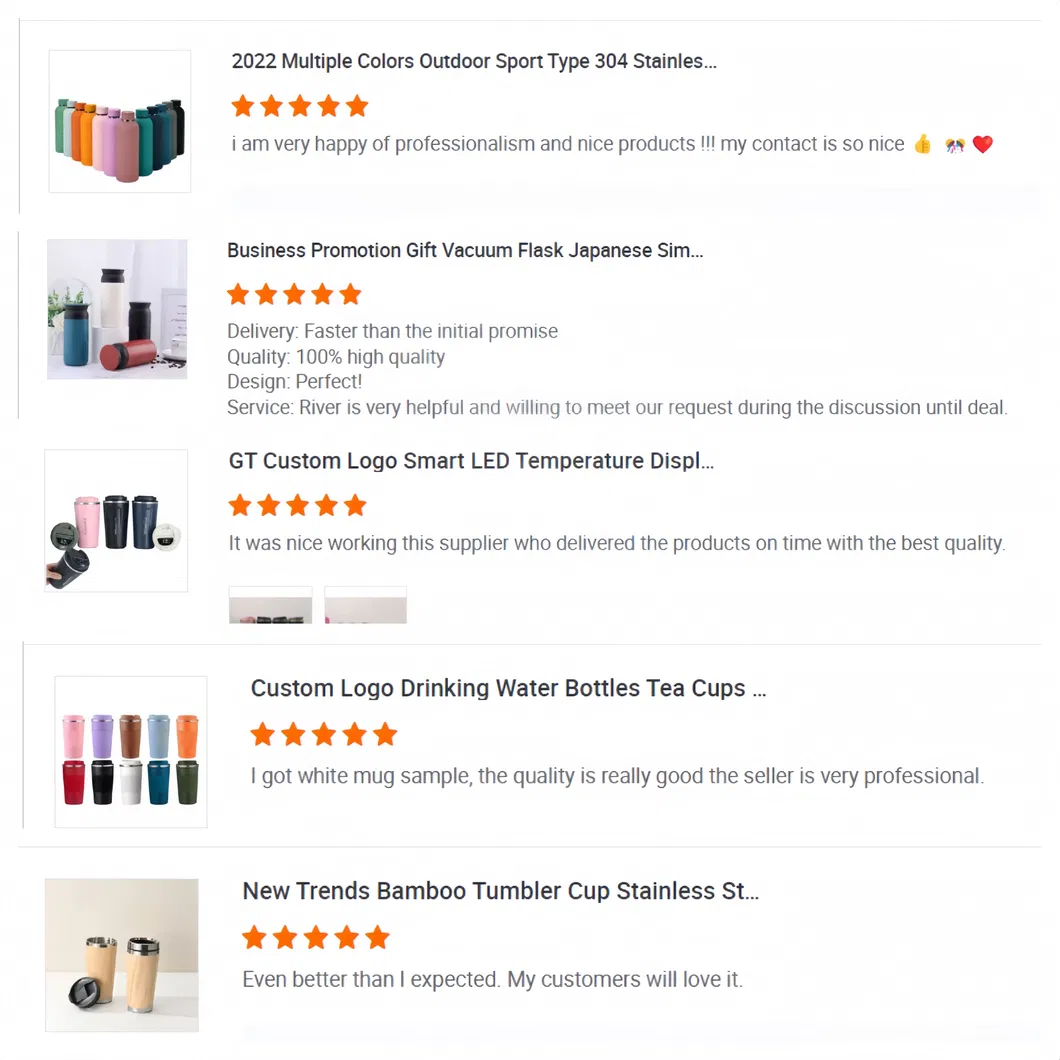Open the colorful sport bottles product image
Image resolution: width=1060 pixels, height=1060 pixels.
pyautogui.click(x=120, y=121)
